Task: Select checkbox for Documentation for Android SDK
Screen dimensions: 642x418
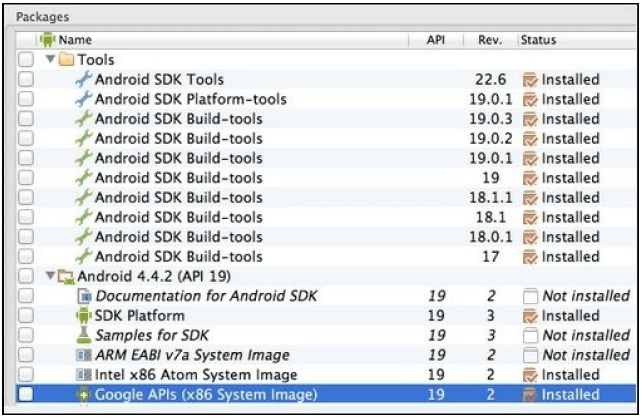Action: pyautogui.click(x=26, y=296)
